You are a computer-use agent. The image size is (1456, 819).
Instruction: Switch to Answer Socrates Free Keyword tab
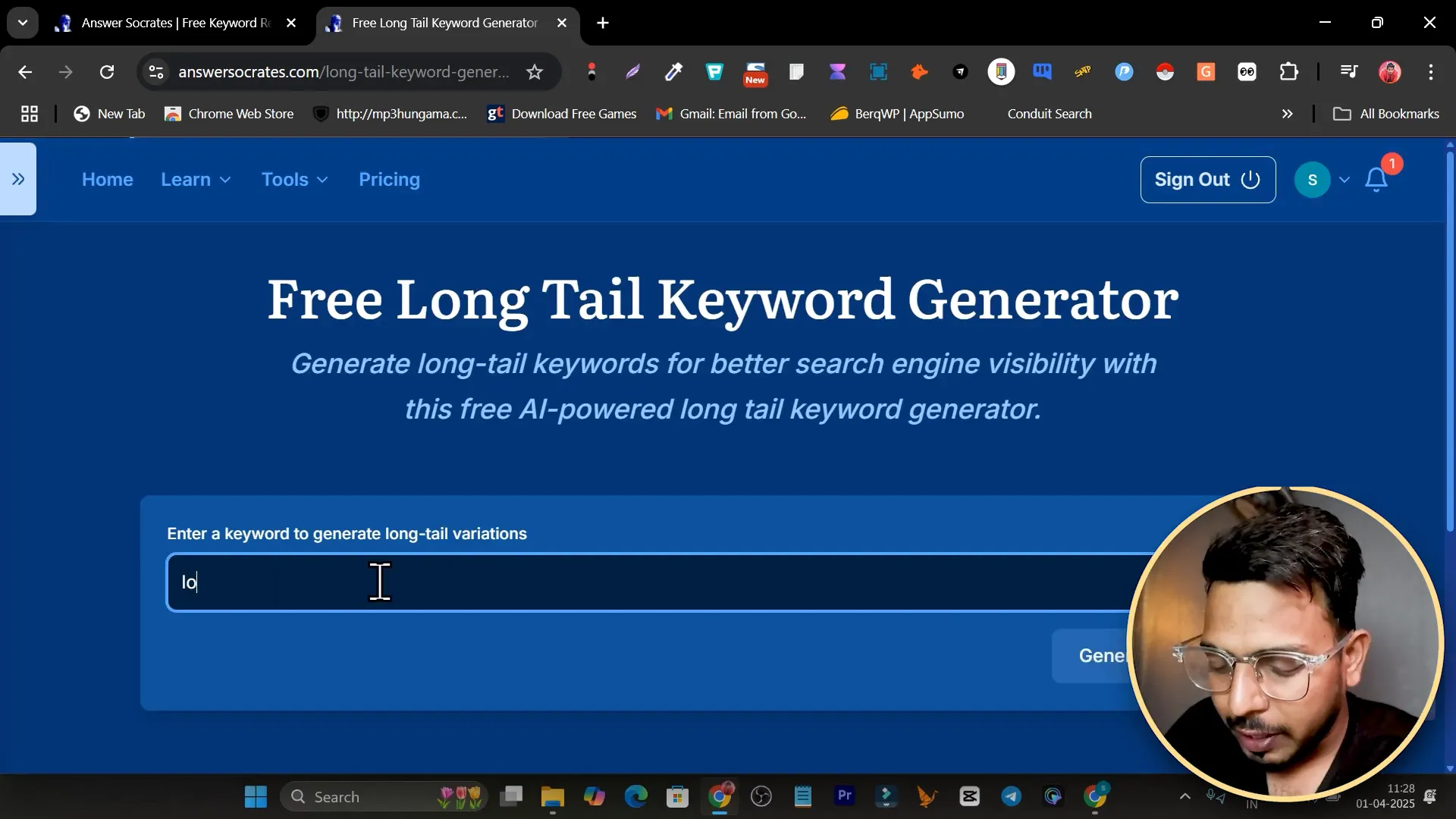[x=174, y=23]
